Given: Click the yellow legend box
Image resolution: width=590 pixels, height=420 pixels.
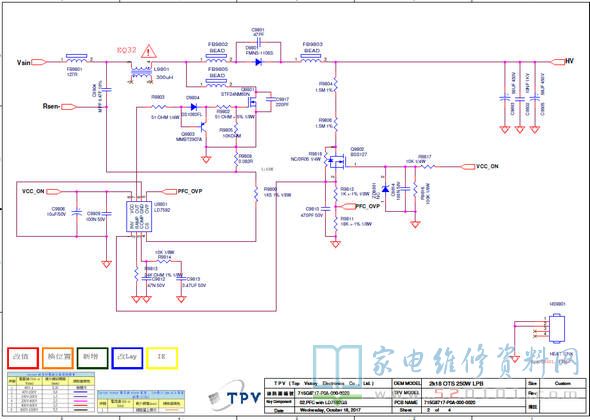Looking at the screenshot, I should click(x=162, y=358).
